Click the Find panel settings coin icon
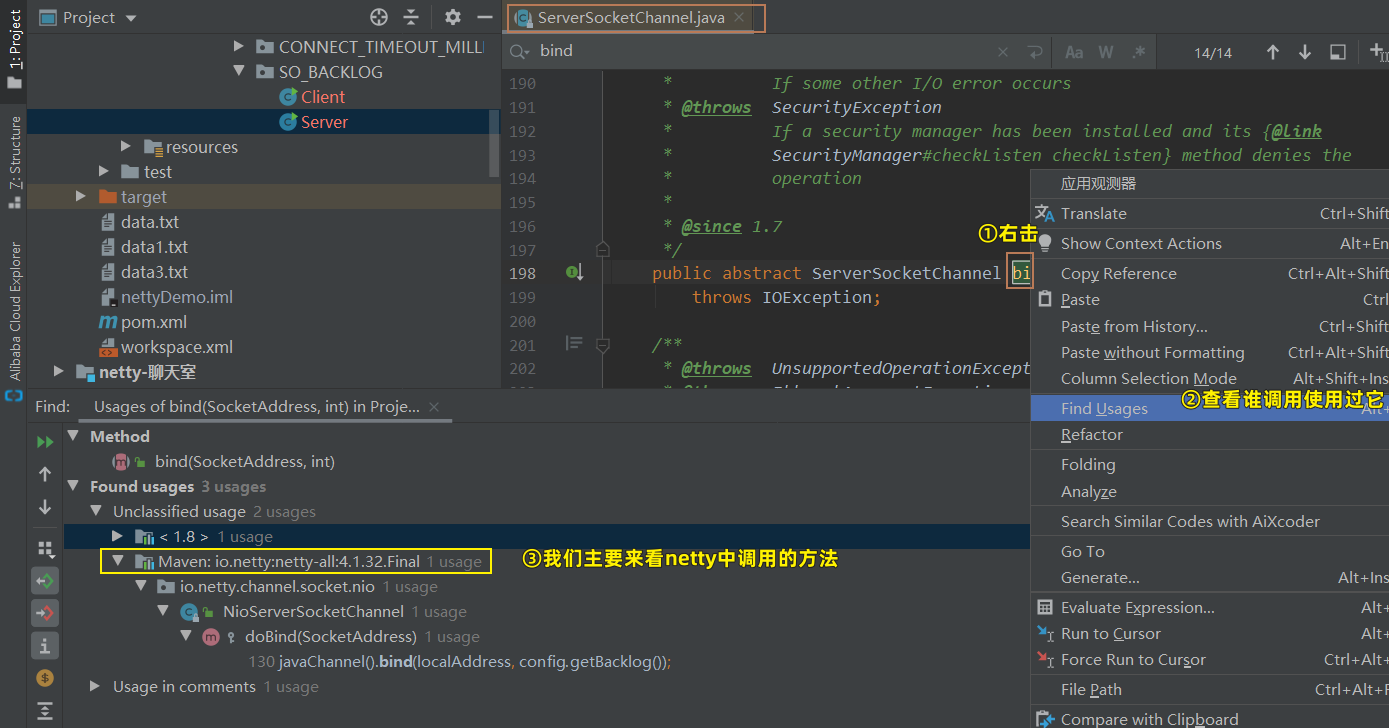Viewport: 1389px width, 728px height. (x=45, y=678)
